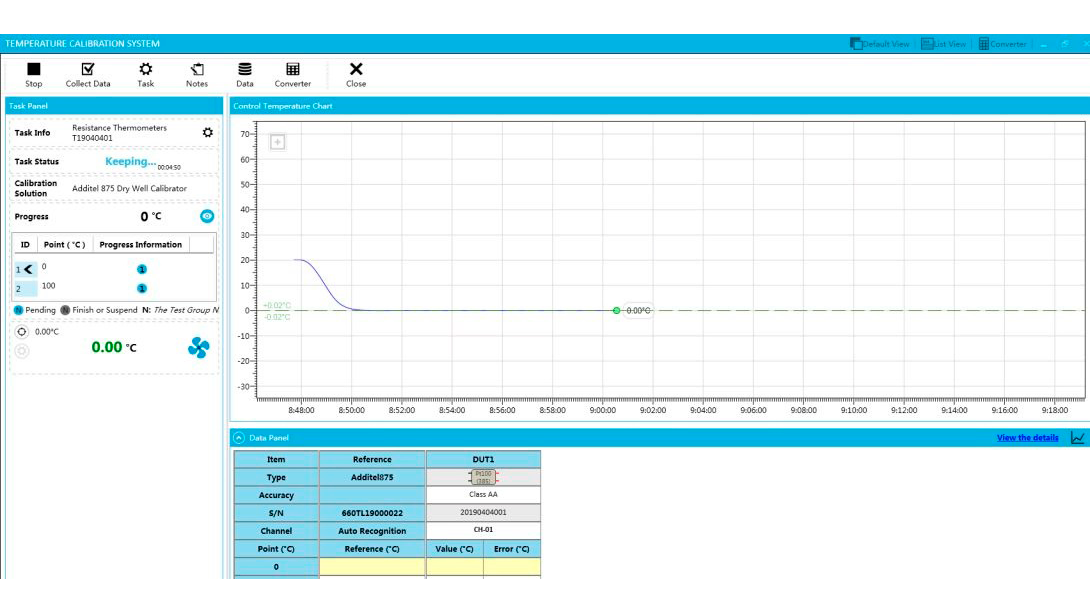Expand chart using the plus button
This screenshot has width=1090, height=613.
(x=278, y=142)
